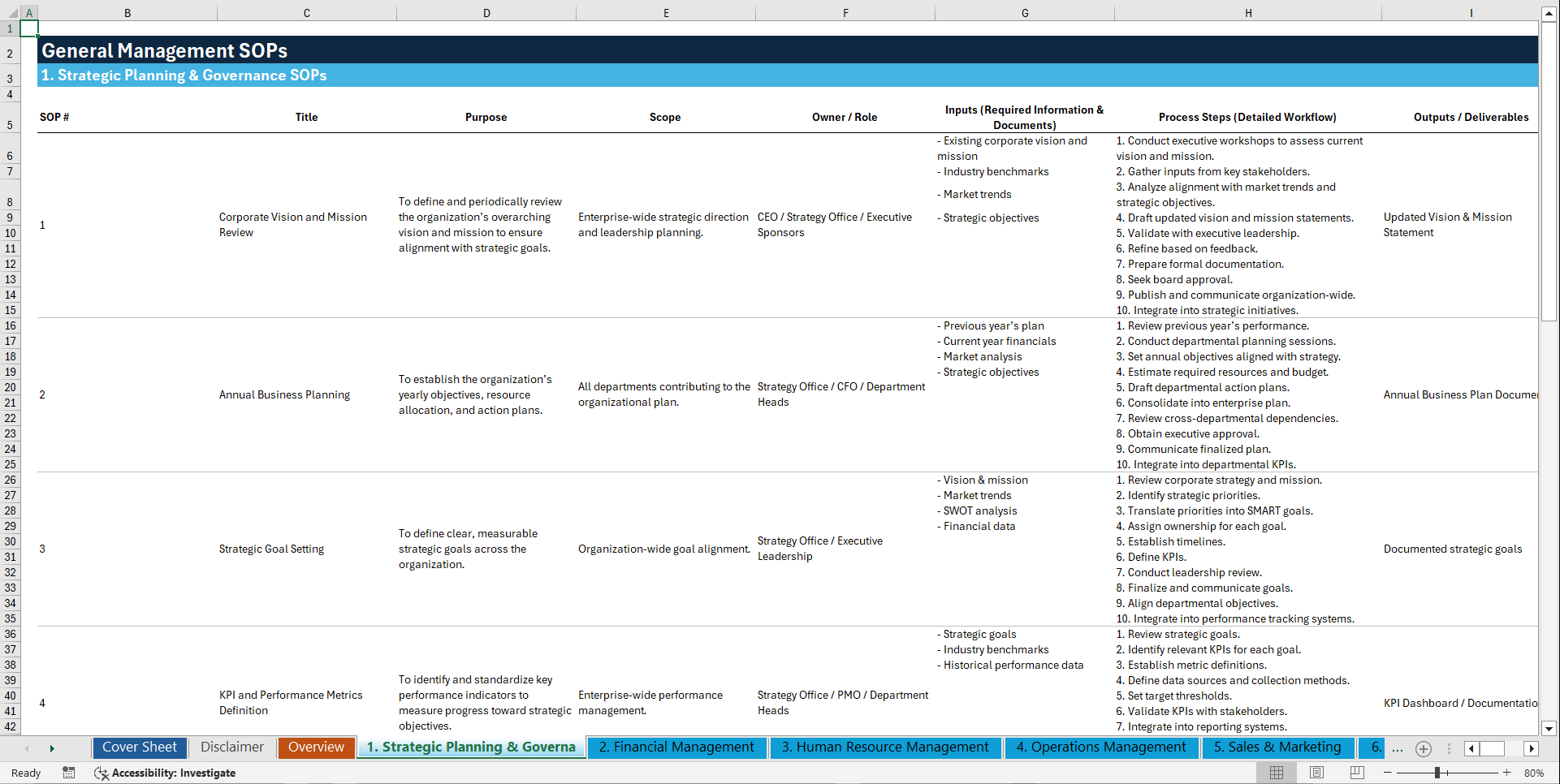Image resolution: width=1560 pixels, height=784 pixels.
Task: Click previous sheet navigation arrow
Action: [25, 748]
